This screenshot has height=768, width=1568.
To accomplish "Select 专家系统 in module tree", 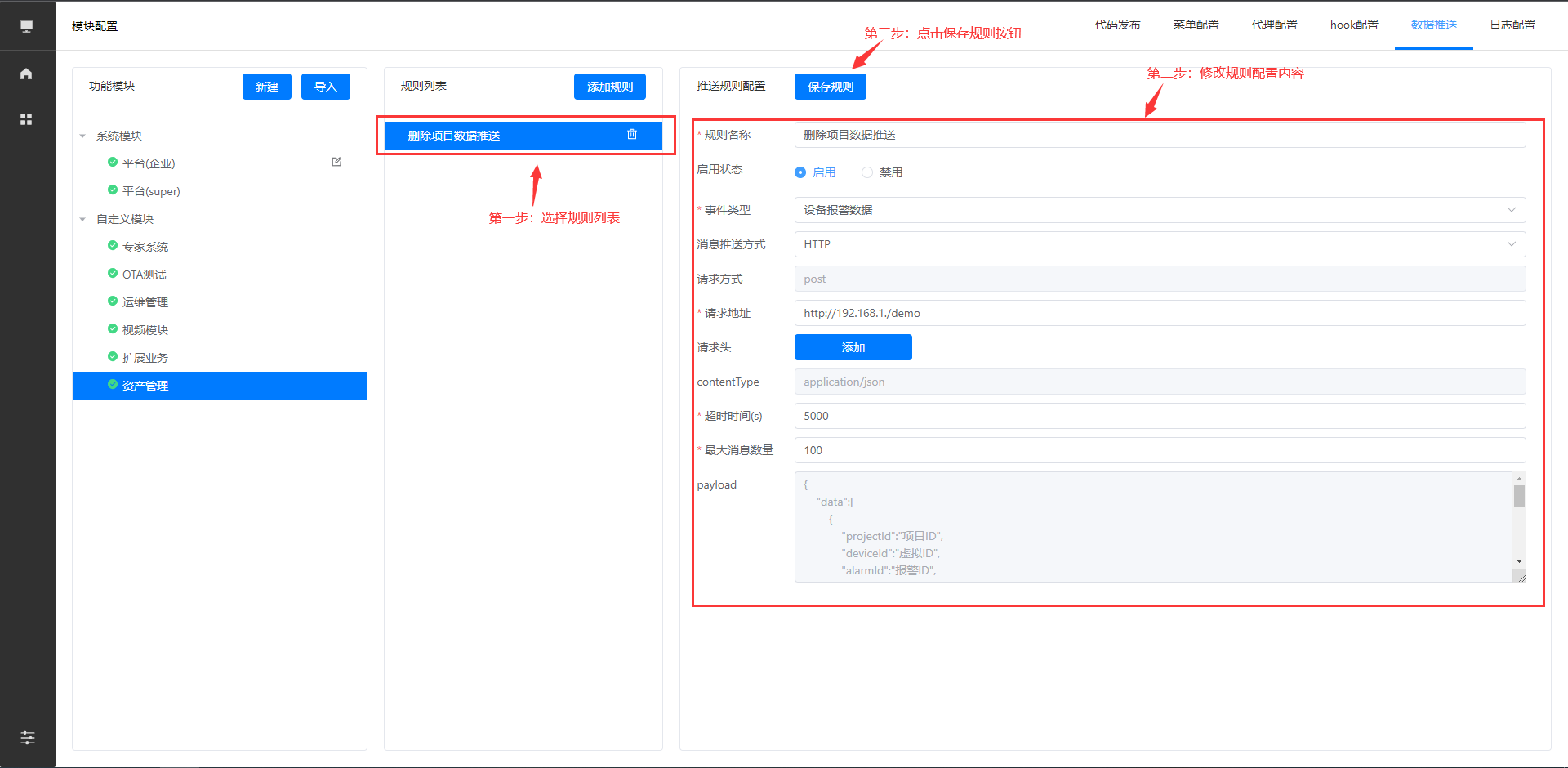I will [145, 247].
